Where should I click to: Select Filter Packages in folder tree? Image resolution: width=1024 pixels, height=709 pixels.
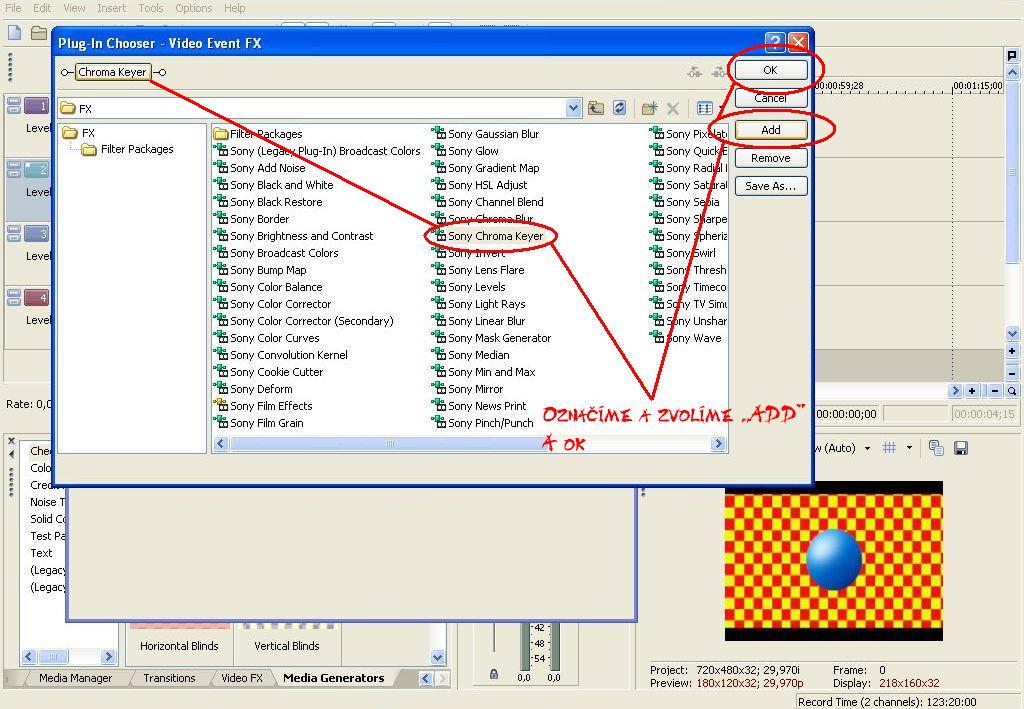128,149
